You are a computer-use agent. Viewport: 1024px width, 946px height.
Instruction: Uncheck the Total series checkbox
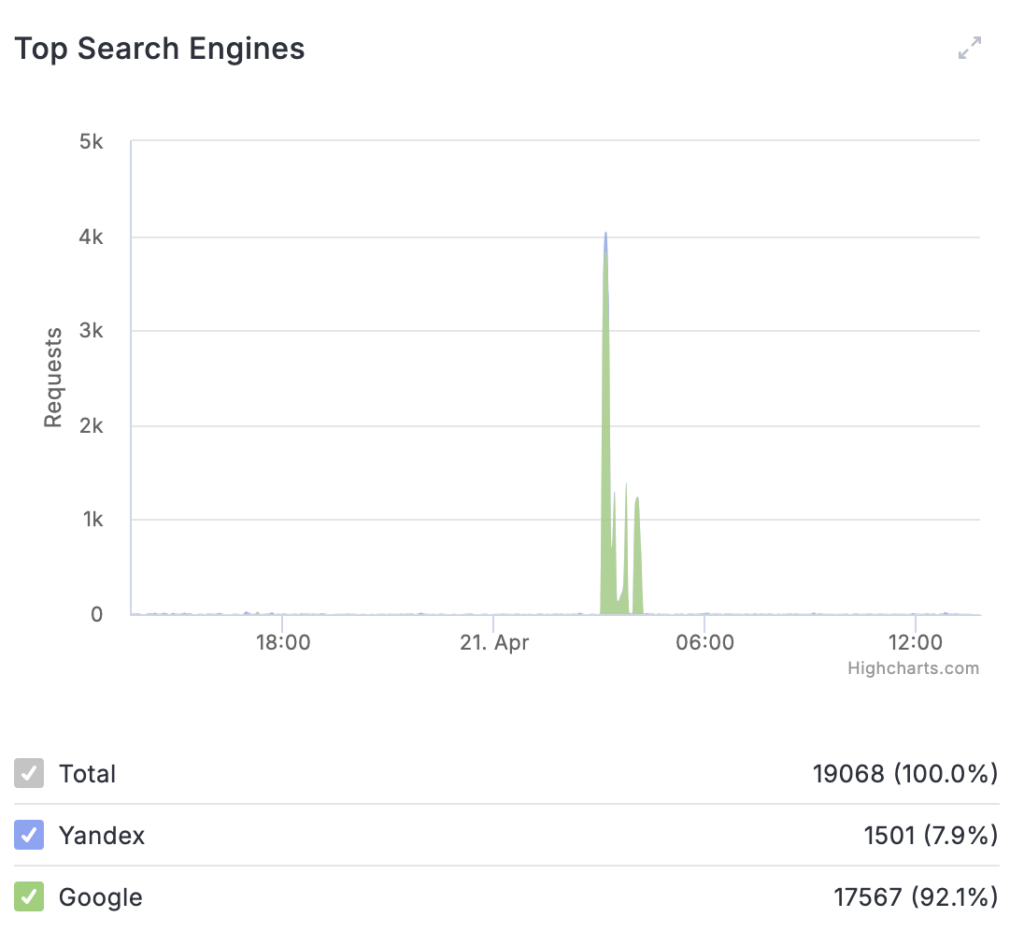click(x=29, y=773)
